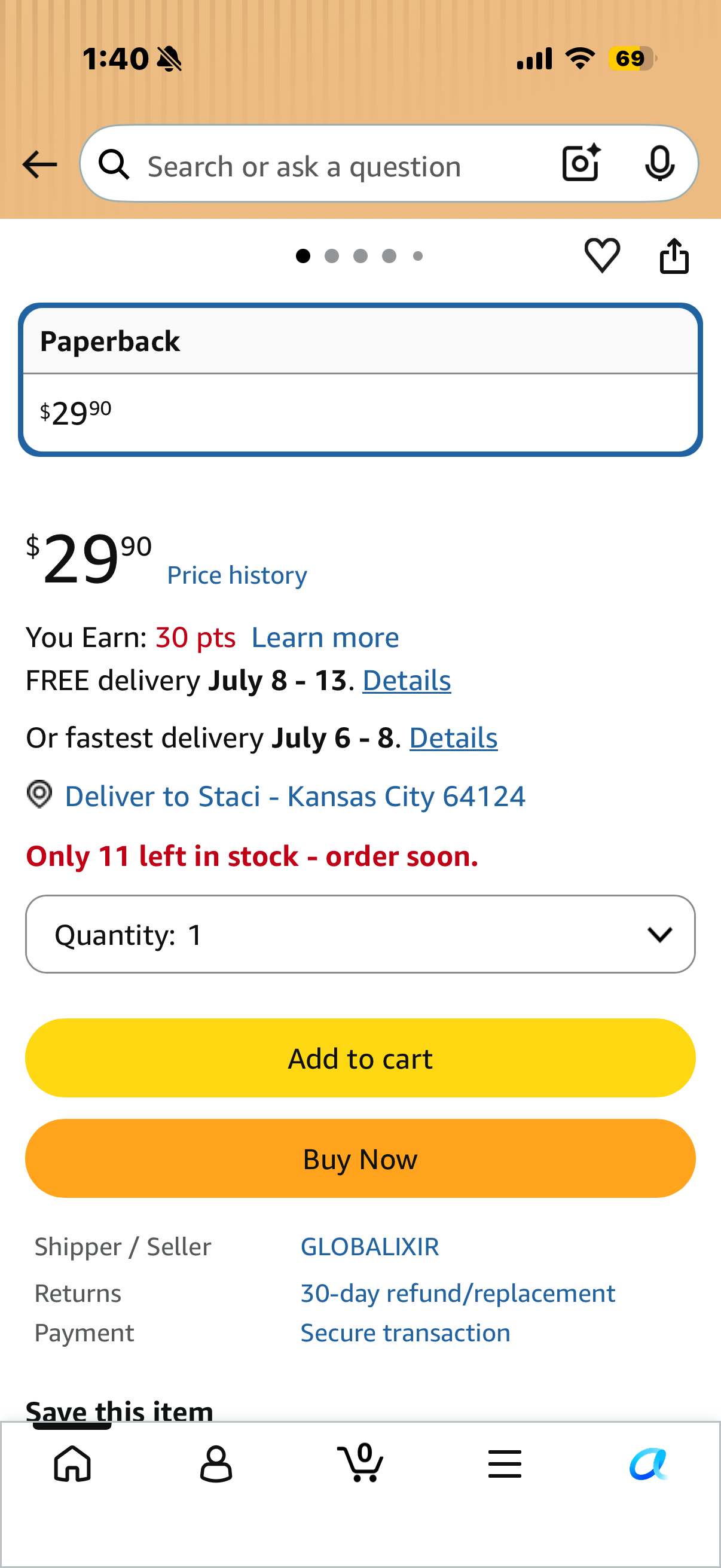
Task: Select the Paperback format option
Action: pos(360,379)
